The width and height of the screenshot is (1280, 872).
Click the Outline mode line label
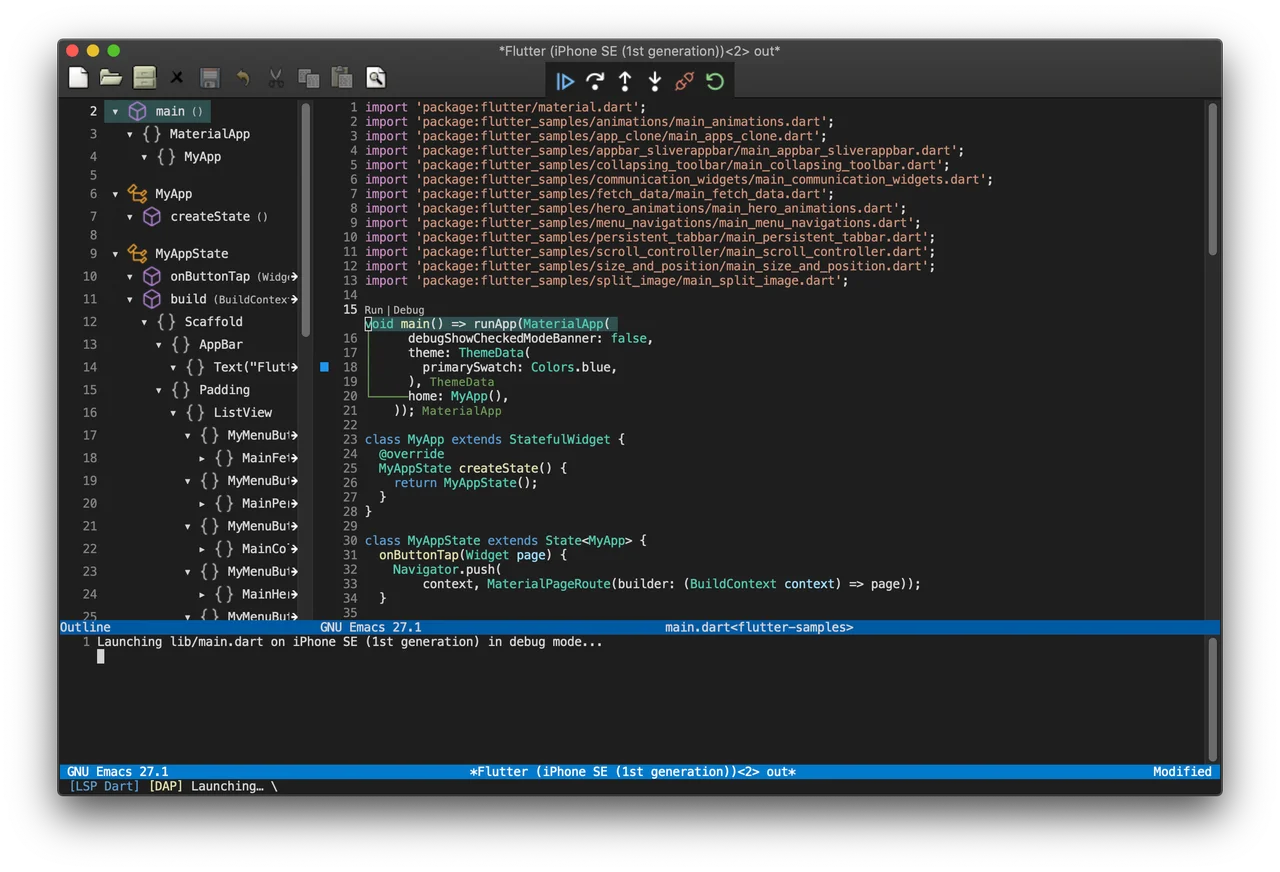[x=85, y=627]
